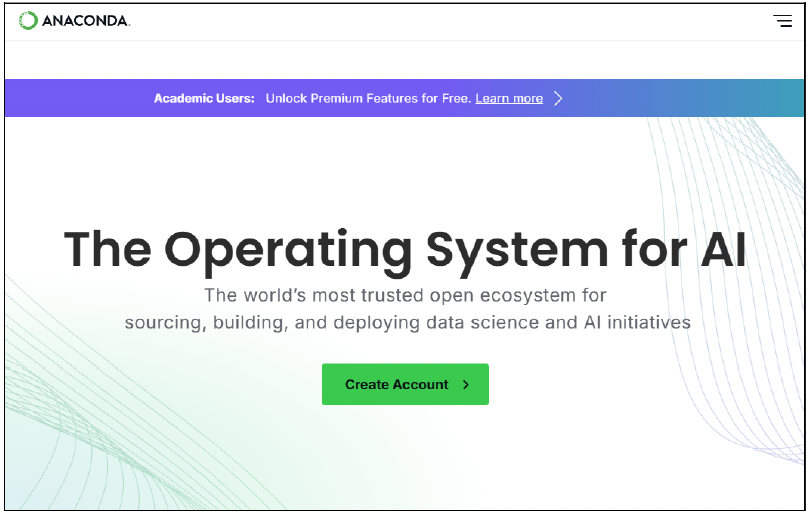Click the Unlock Premium Features for Free text

(368, 98)
